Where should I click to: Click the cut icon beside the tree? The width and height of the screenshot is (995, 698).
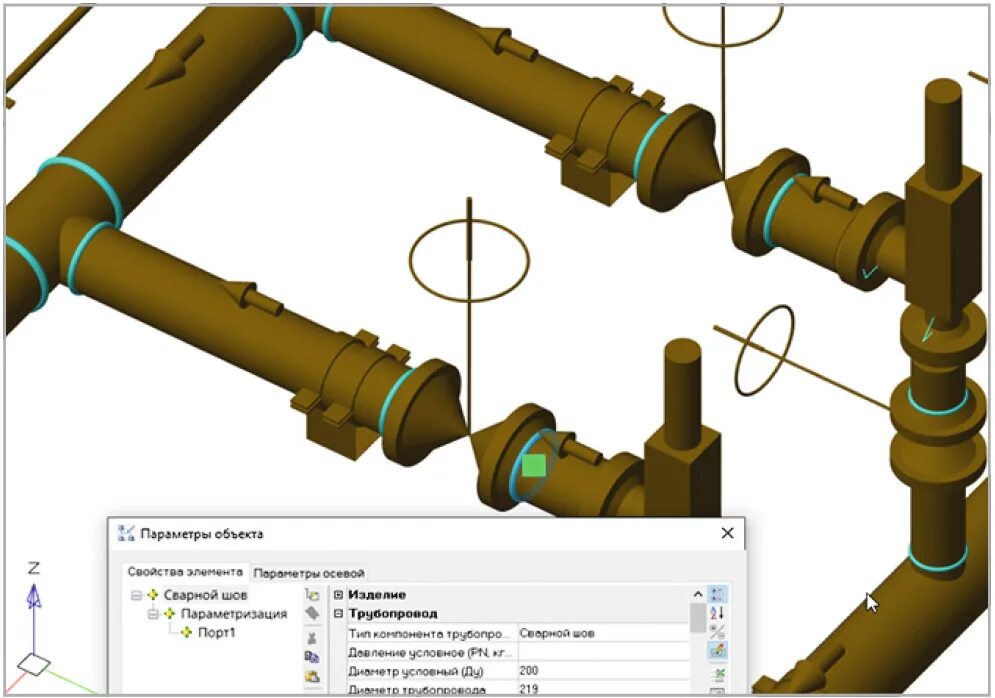tap(312, 638)
